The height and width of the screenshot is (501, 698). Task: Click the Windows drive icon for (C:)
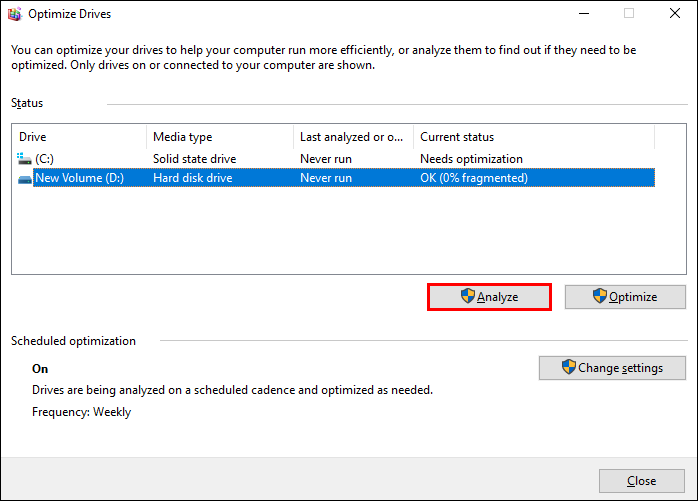[x=24, y=159]
